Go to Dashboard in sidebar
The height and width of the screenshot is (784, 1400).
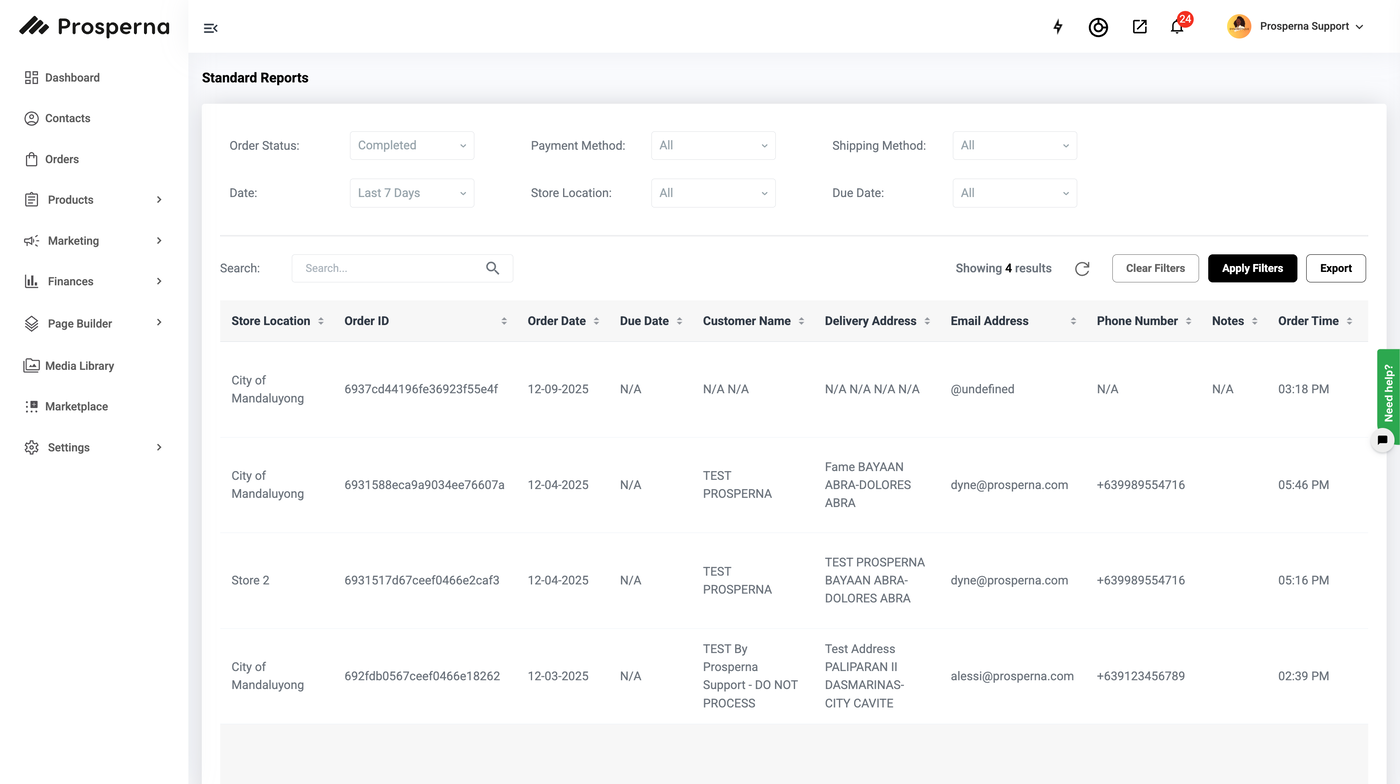click(x=72, y=78)
